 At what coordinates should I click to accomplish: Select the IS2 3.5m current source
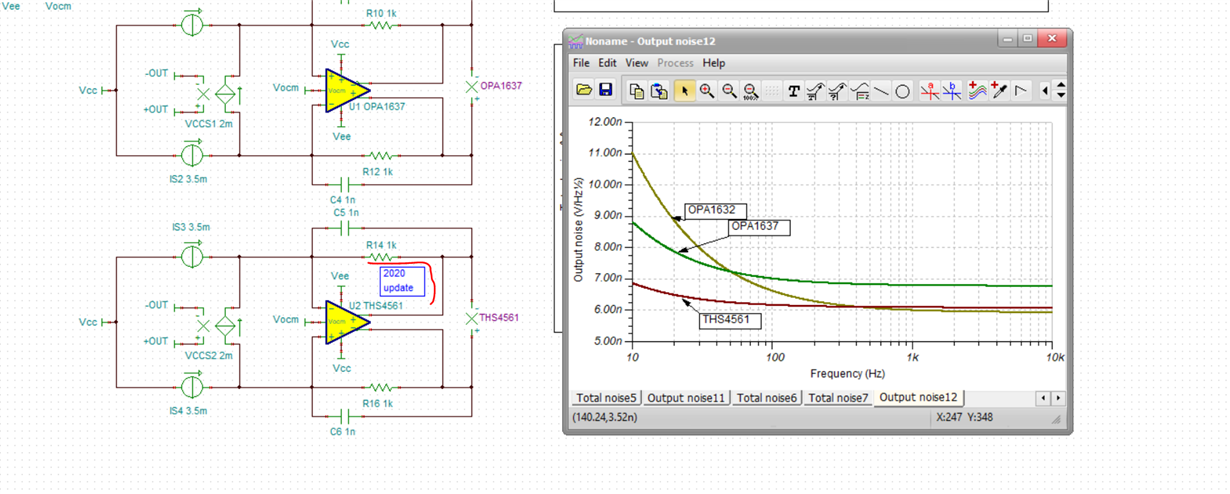coord(191,155)
